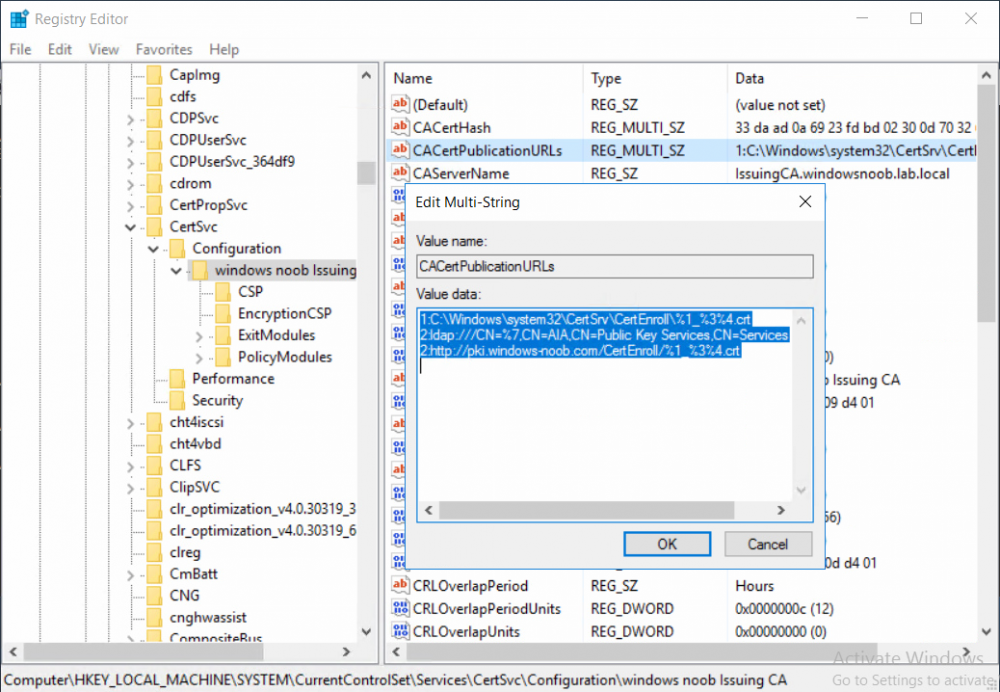Open the File menu
Screen dimensions: 1000x692
[20, 49]
